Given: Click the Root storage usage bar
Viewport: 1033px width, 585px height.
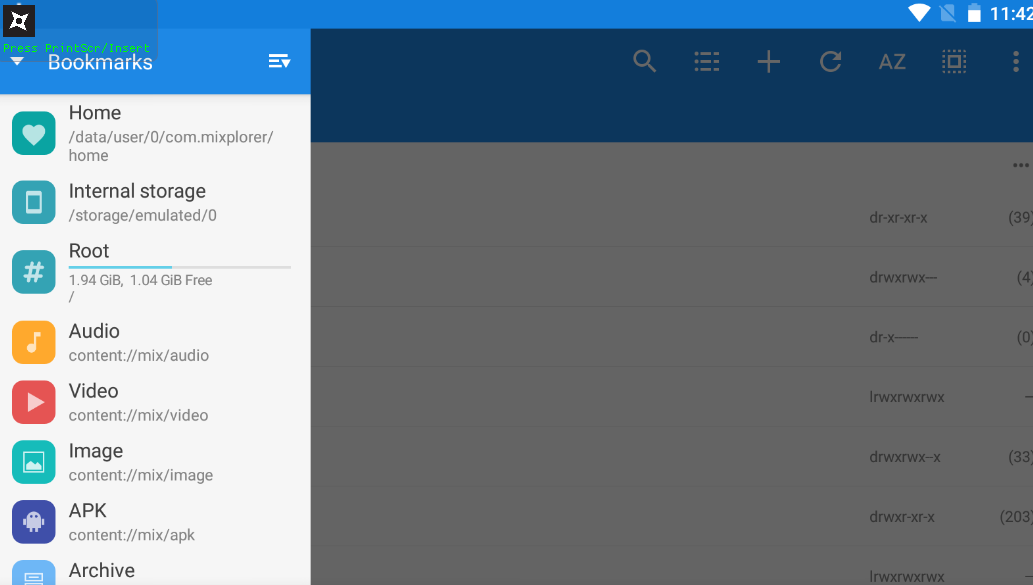Looking at the screenshot, I should (180, 267).
